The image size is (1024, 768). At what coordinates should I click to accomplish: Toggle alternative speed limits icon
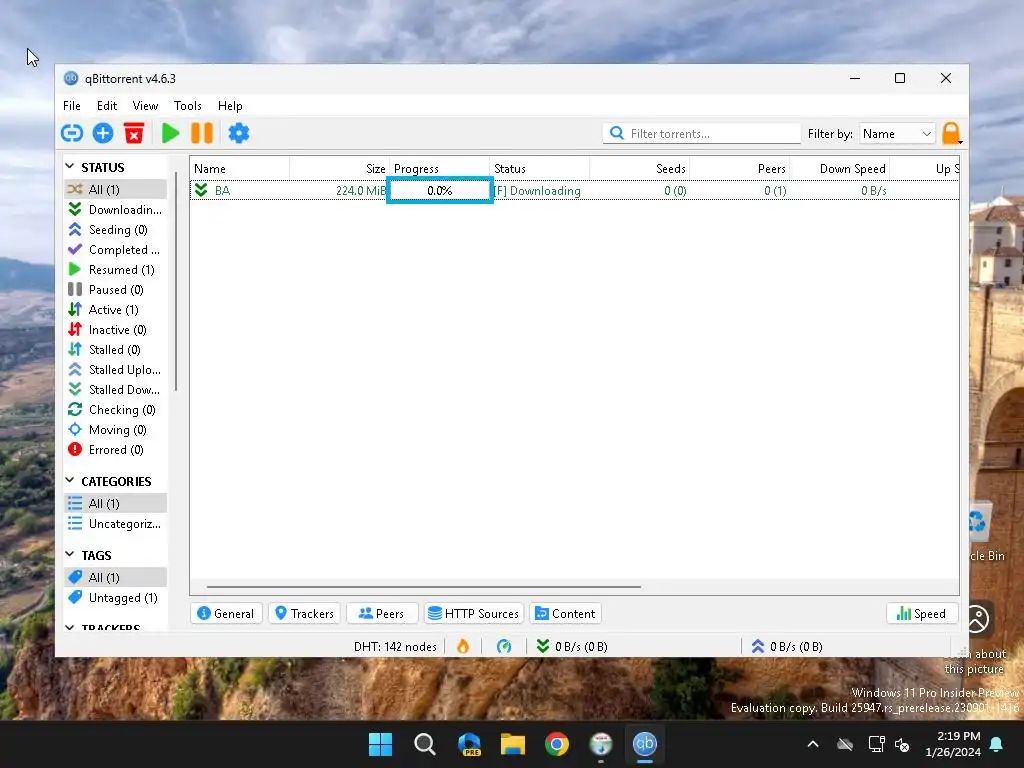pos(504,647)
